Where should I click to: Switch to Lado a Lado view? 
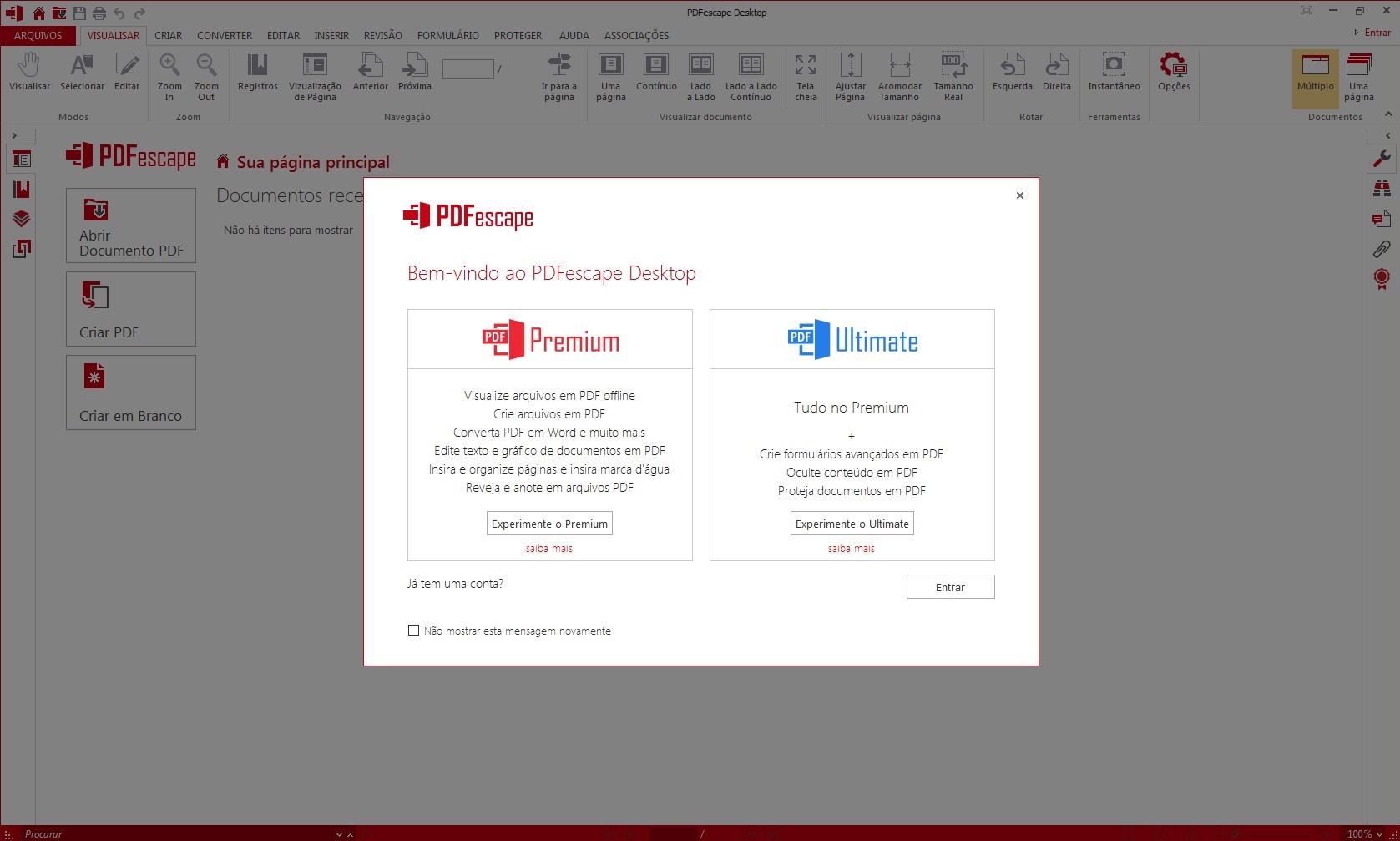pyautogui.click(x=701, y=78)
